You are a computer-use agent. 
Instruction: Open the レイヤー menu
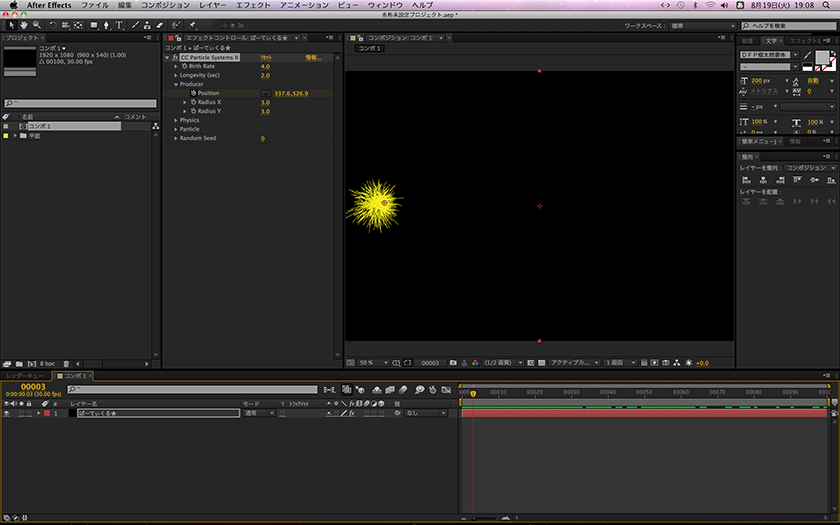point(213,5)
